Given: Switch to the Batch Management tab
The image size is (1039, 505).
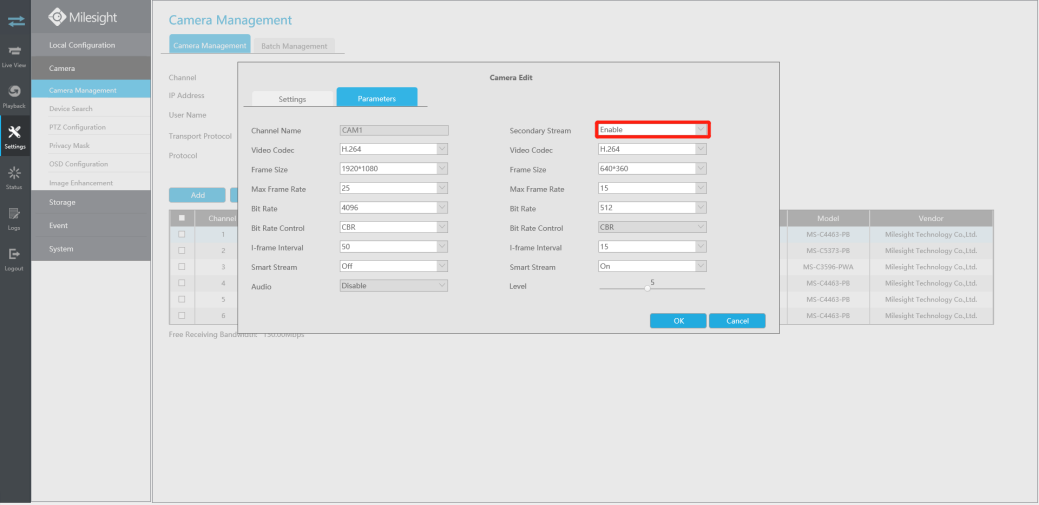Looking at the screenshot, I should coord(294,46).
